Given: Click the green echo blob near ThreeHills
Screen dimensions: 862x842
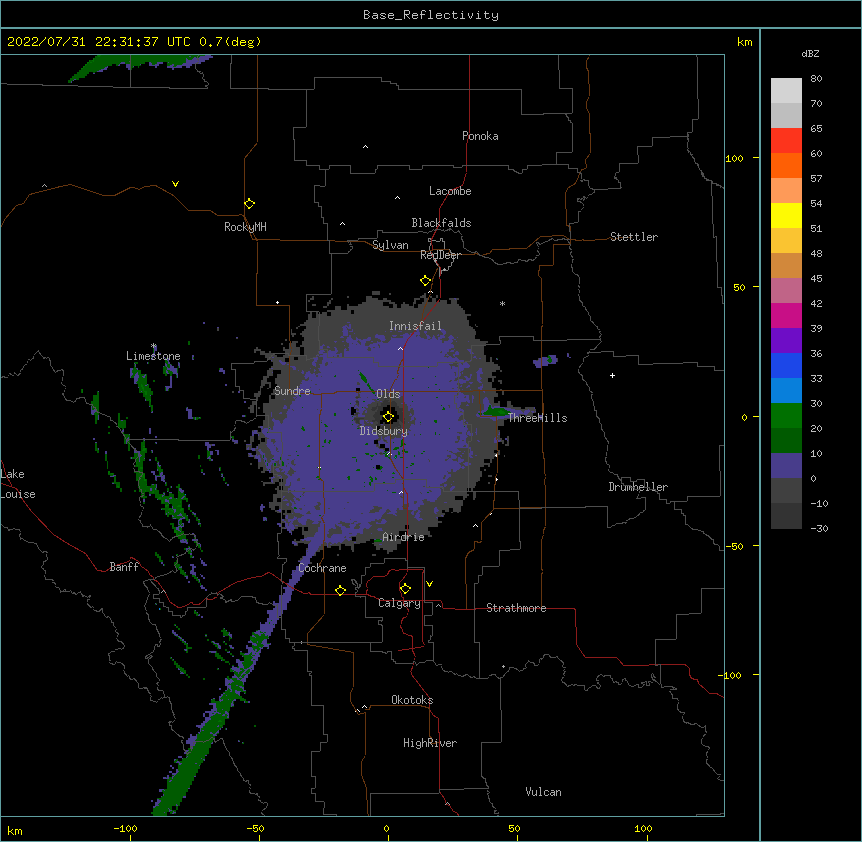Looking at the screenshot, I should pos(496,412).
